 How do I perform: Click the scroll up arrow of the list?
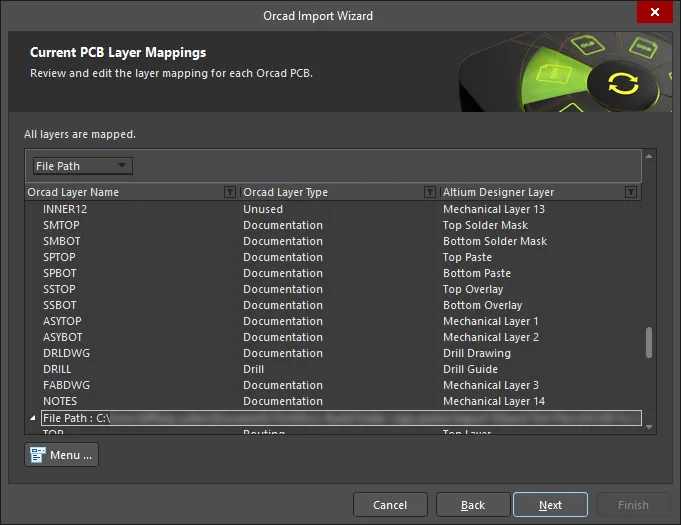click(x=648, y=156)
